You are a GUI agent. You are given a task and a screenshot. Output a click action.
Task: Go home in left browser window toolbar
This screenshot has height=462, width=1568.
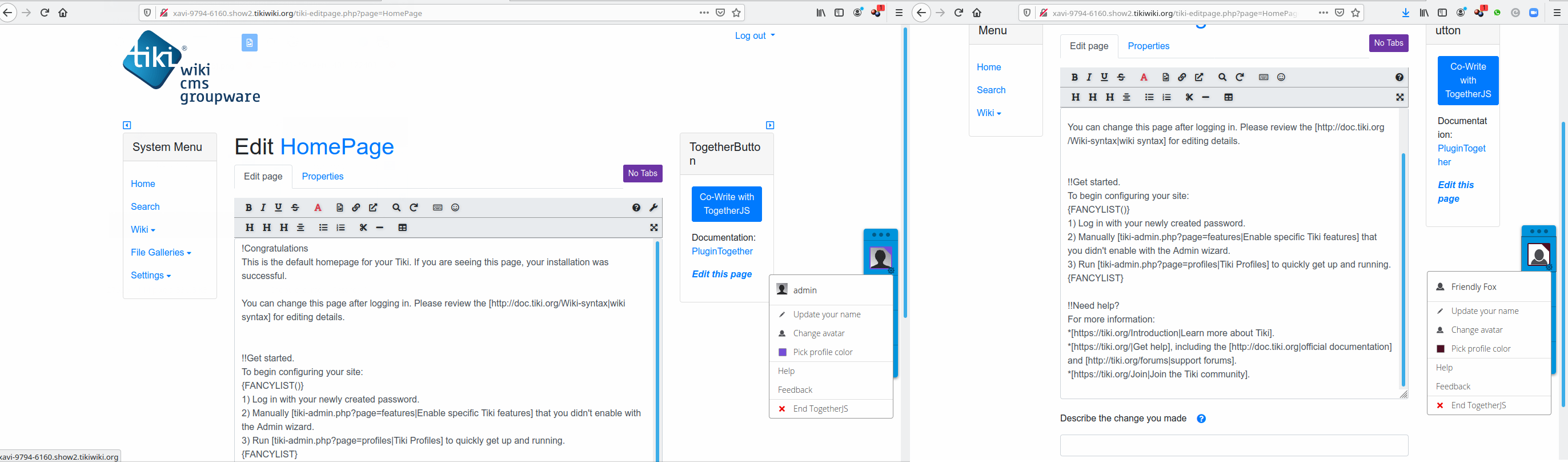coord(63,13)
